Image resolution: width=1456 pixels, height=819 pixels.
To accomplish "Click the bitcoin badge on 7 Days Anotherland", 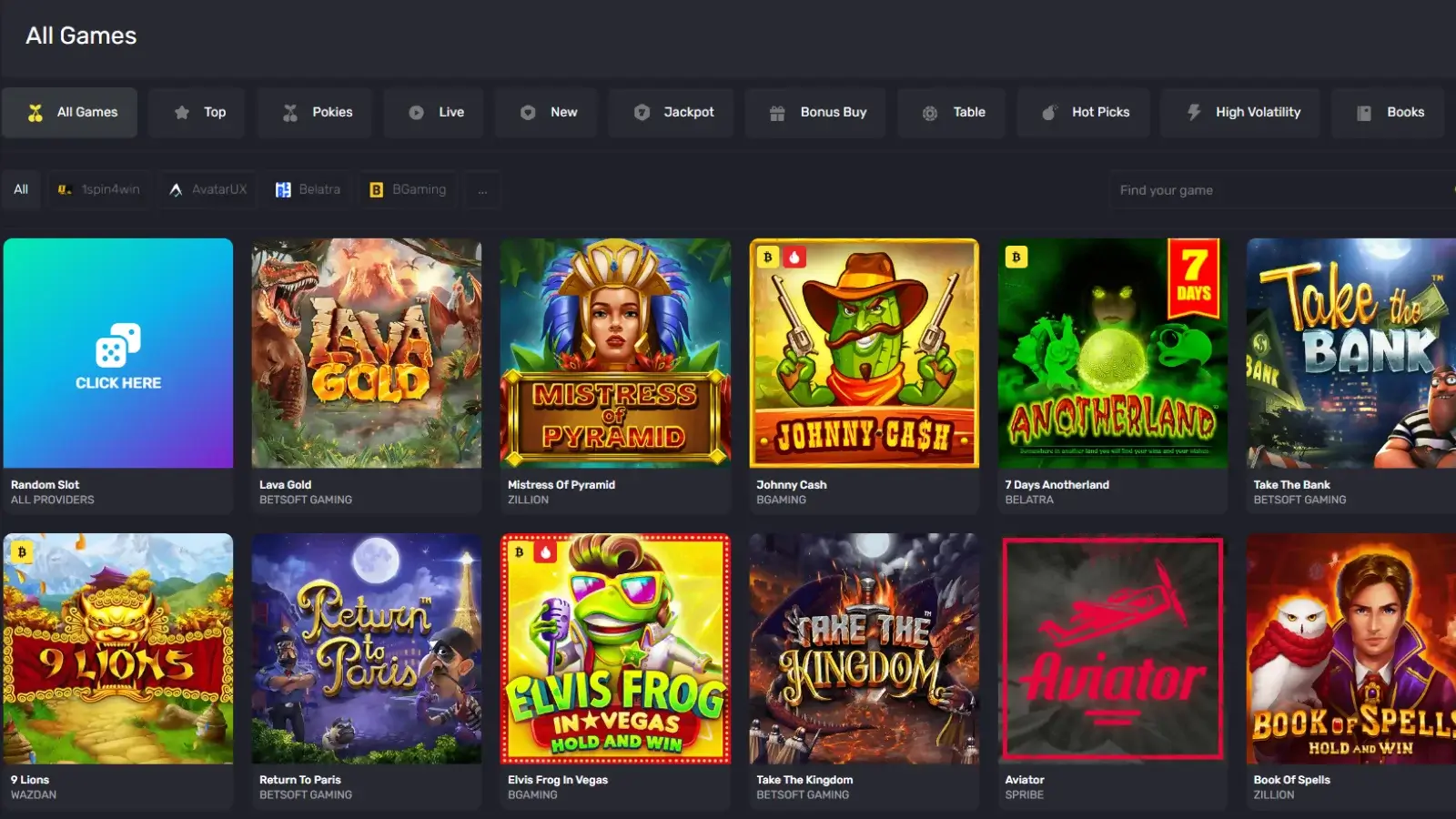I will point(1016,258).
